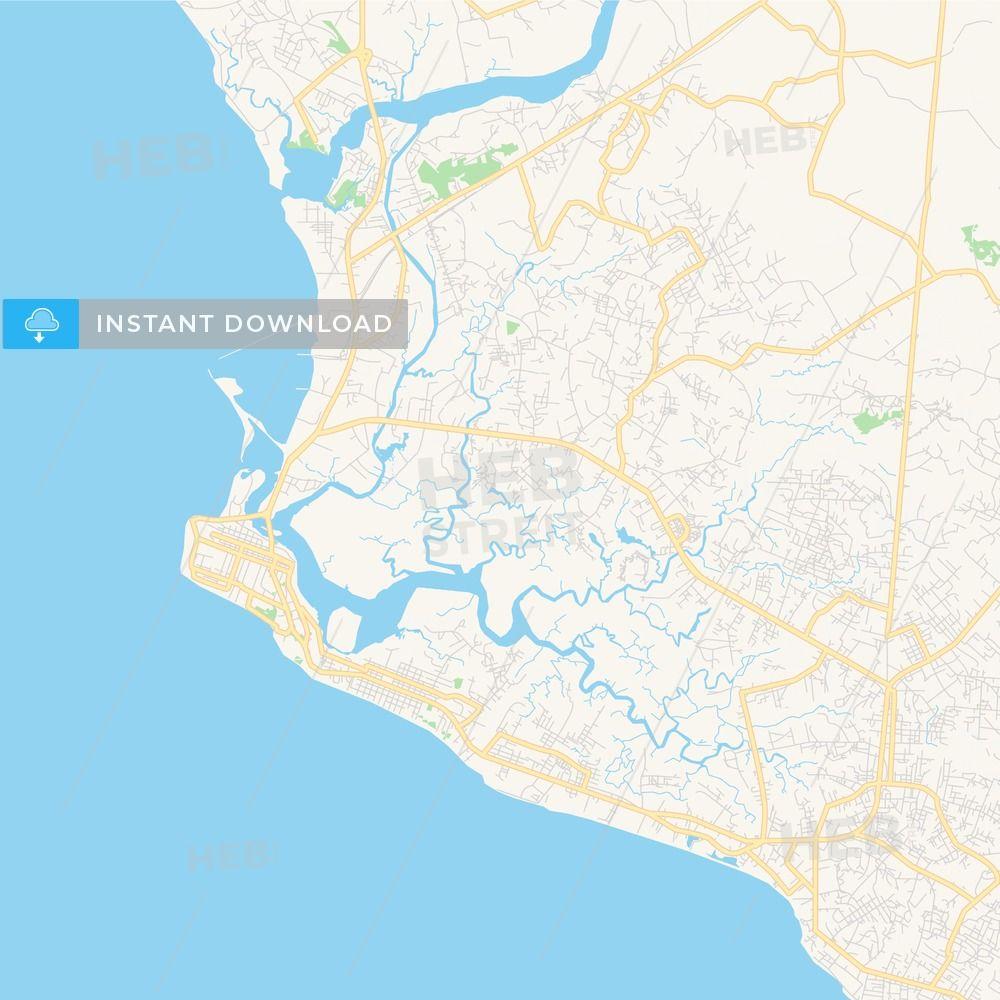Select the large green park beside the diagonal highway
This screenshot has height=1000, width=1000.
(464, 168)
